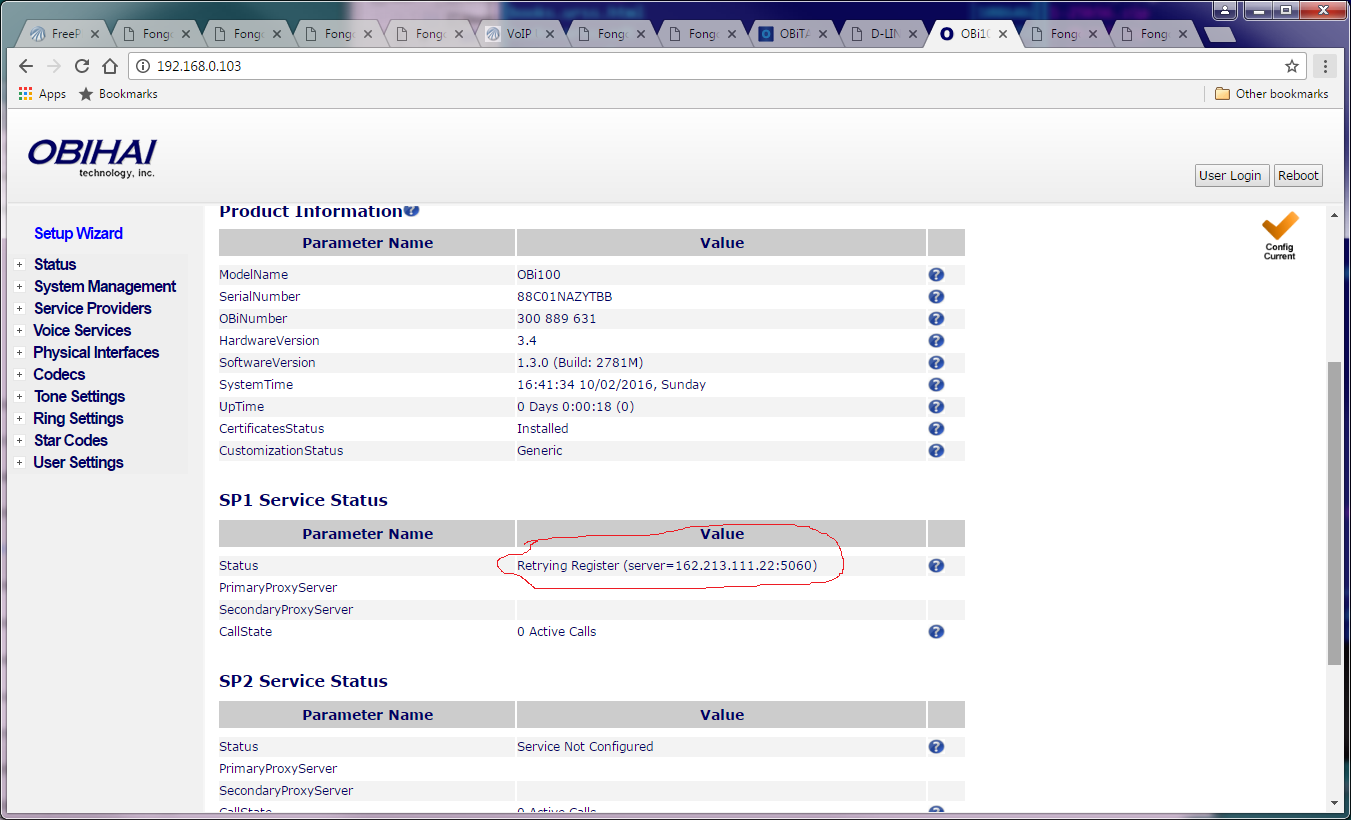Click help icon for SoftwareVersion row
The width and height of the screenshot is (1351, 820).
tap(936, 362)
